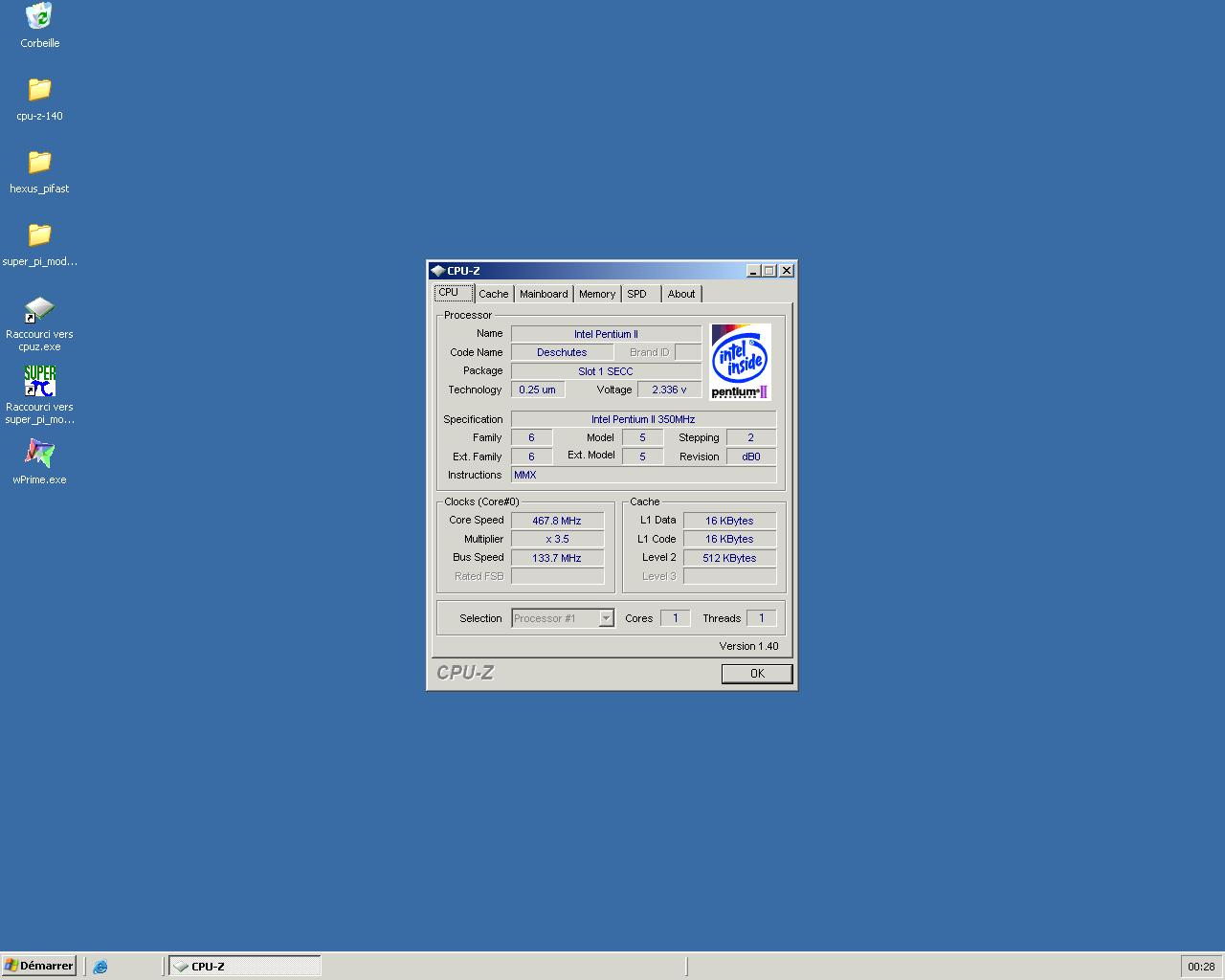Viewport: 1225px width, 980px height.
Task: Click the CPU-Z taskbar button
Action: point(245,967)
